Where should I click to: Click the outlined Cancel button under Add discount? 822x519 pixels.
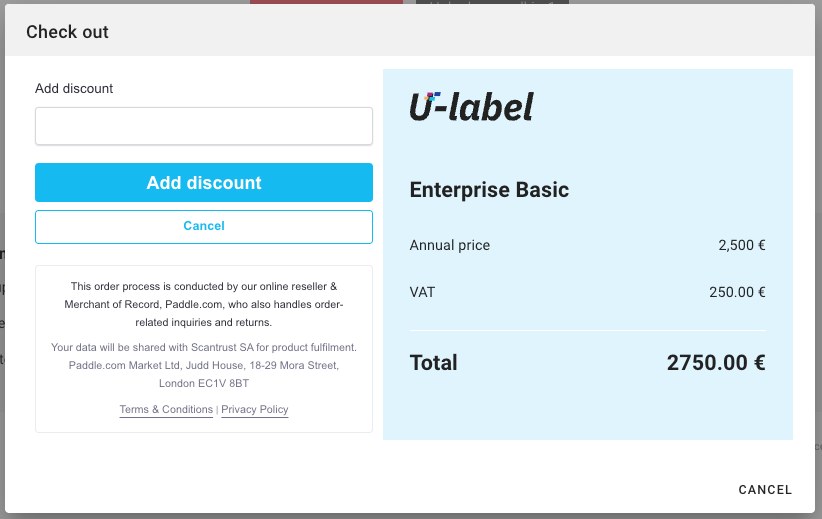(204, 227)
